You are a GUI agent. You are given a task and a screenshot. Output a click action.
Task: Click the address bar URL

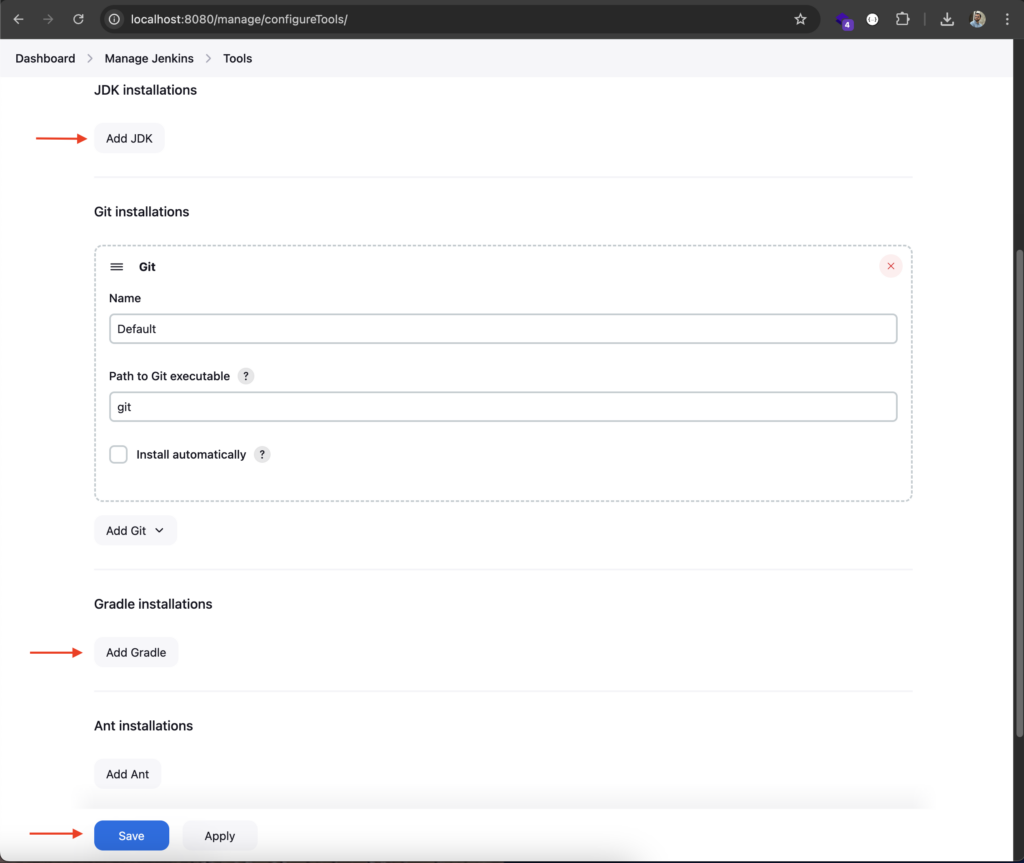[x=239, y=20]
